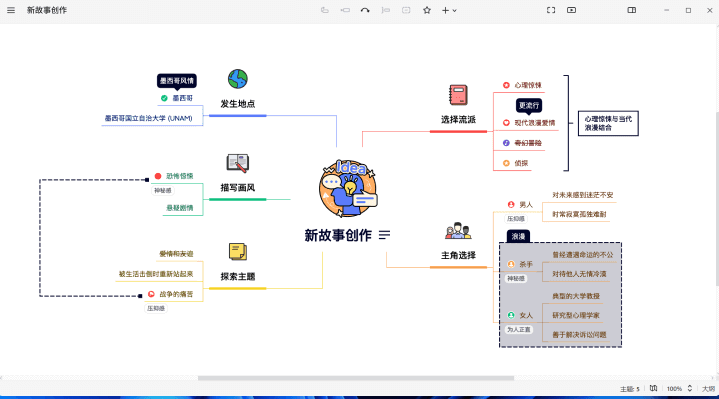Click the horizontal scrollbar thumb
The width and height of the screenshot is (719, 399).
(356, 378)
